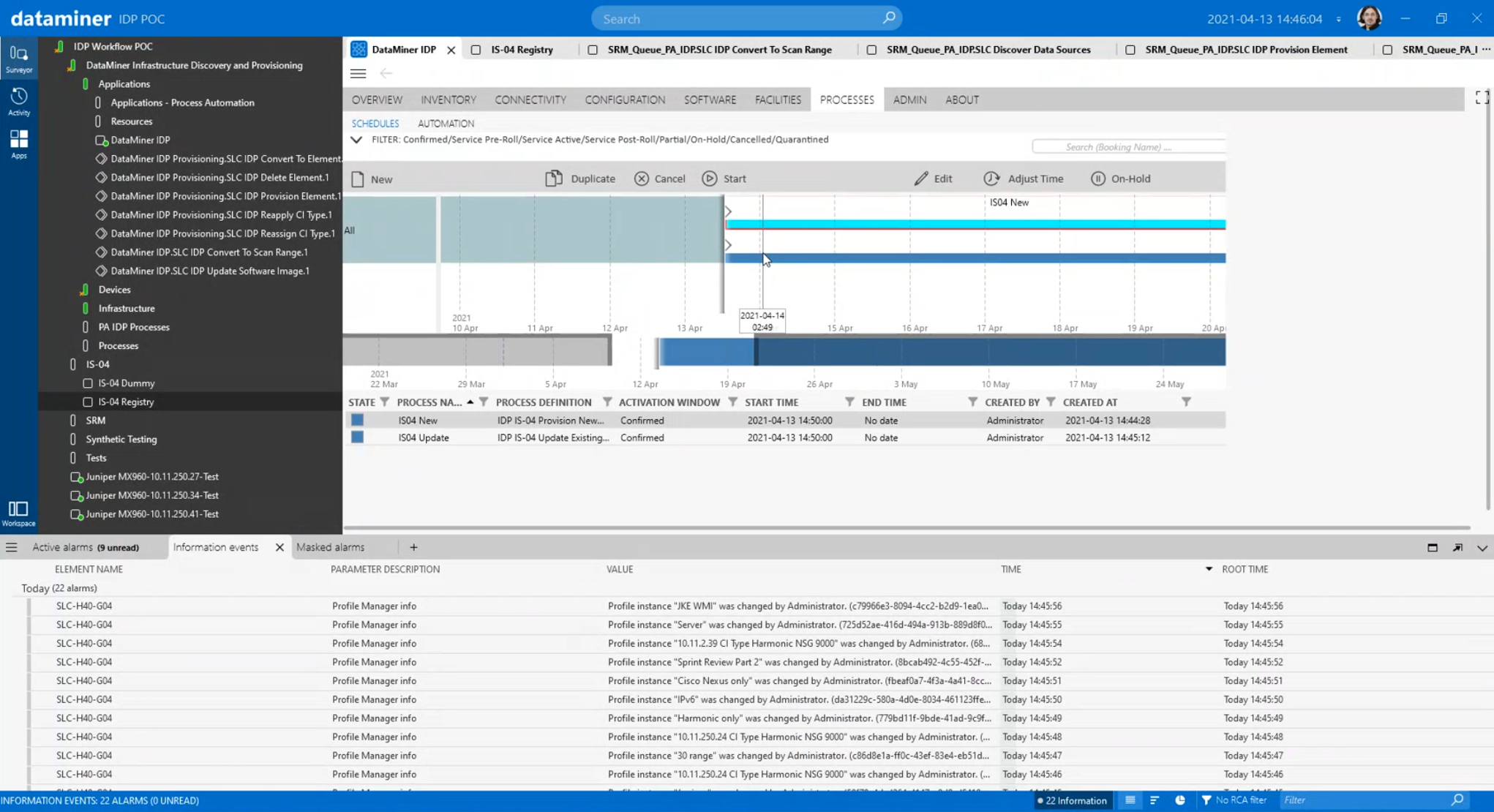Click the Duplicate booking icon
This screenshot has height=812, width=1494.
[x=554, y=178]
